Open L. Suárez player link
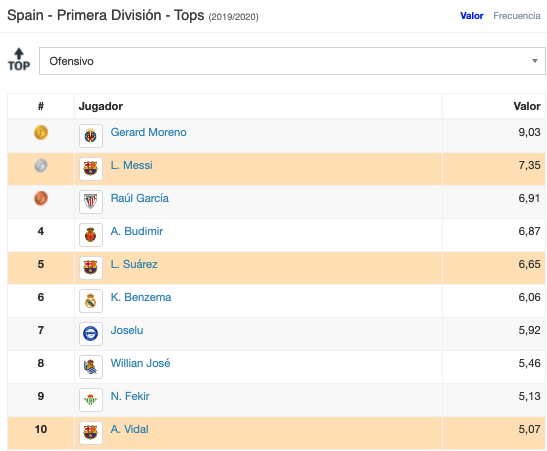 coord(134,264)
